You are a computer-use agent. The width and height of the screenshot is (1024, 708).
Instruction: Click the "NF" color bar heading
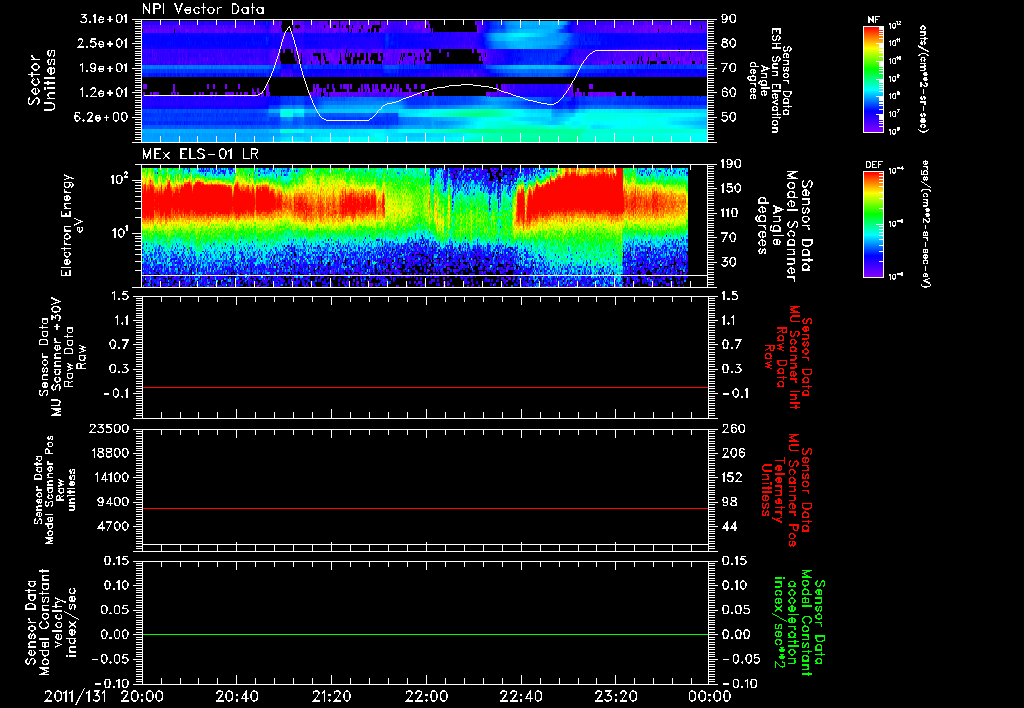click(x=873, y=20)
